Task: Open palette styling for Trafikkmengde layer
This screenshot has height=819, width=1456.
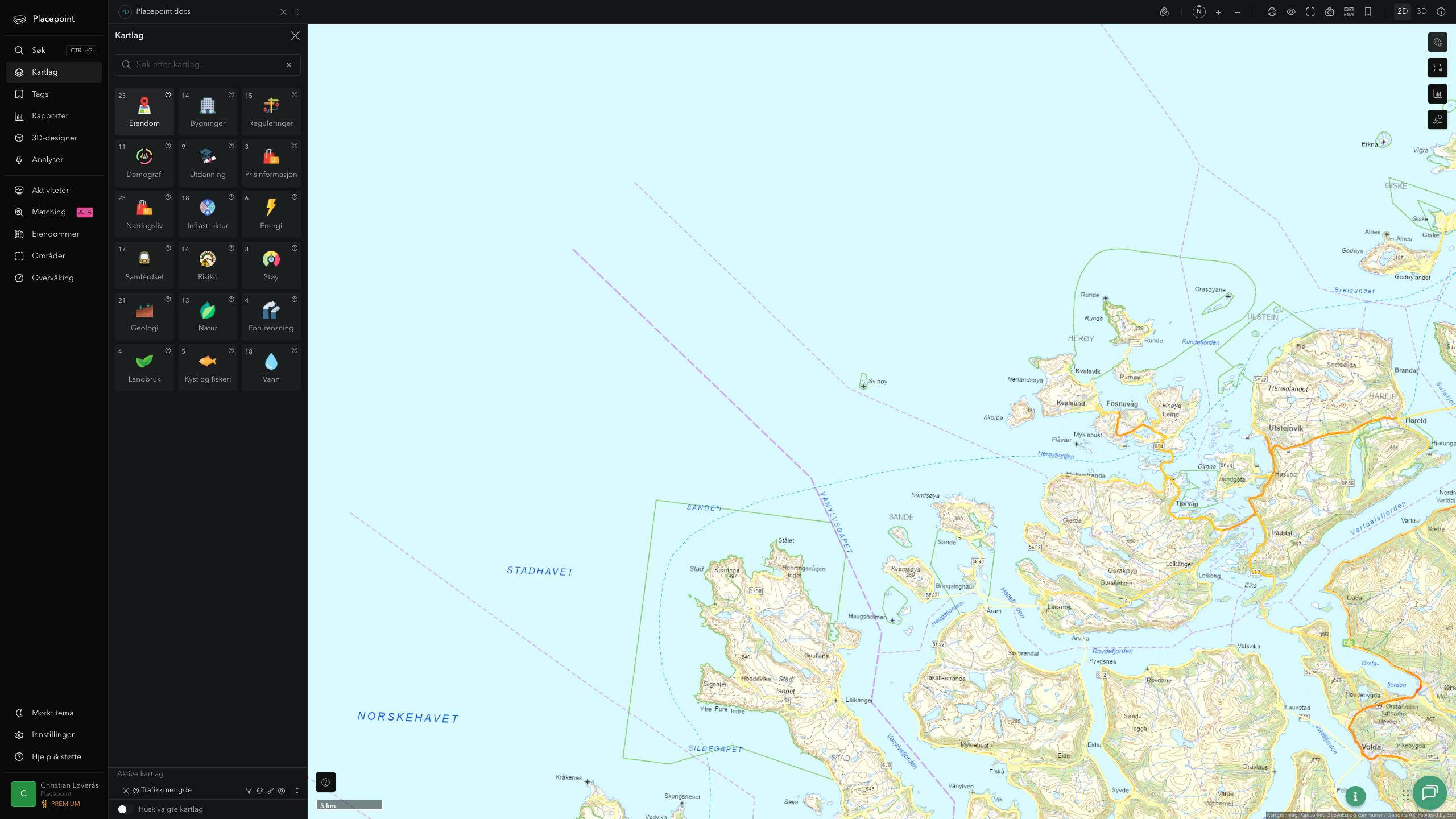Action: (260, 791)
